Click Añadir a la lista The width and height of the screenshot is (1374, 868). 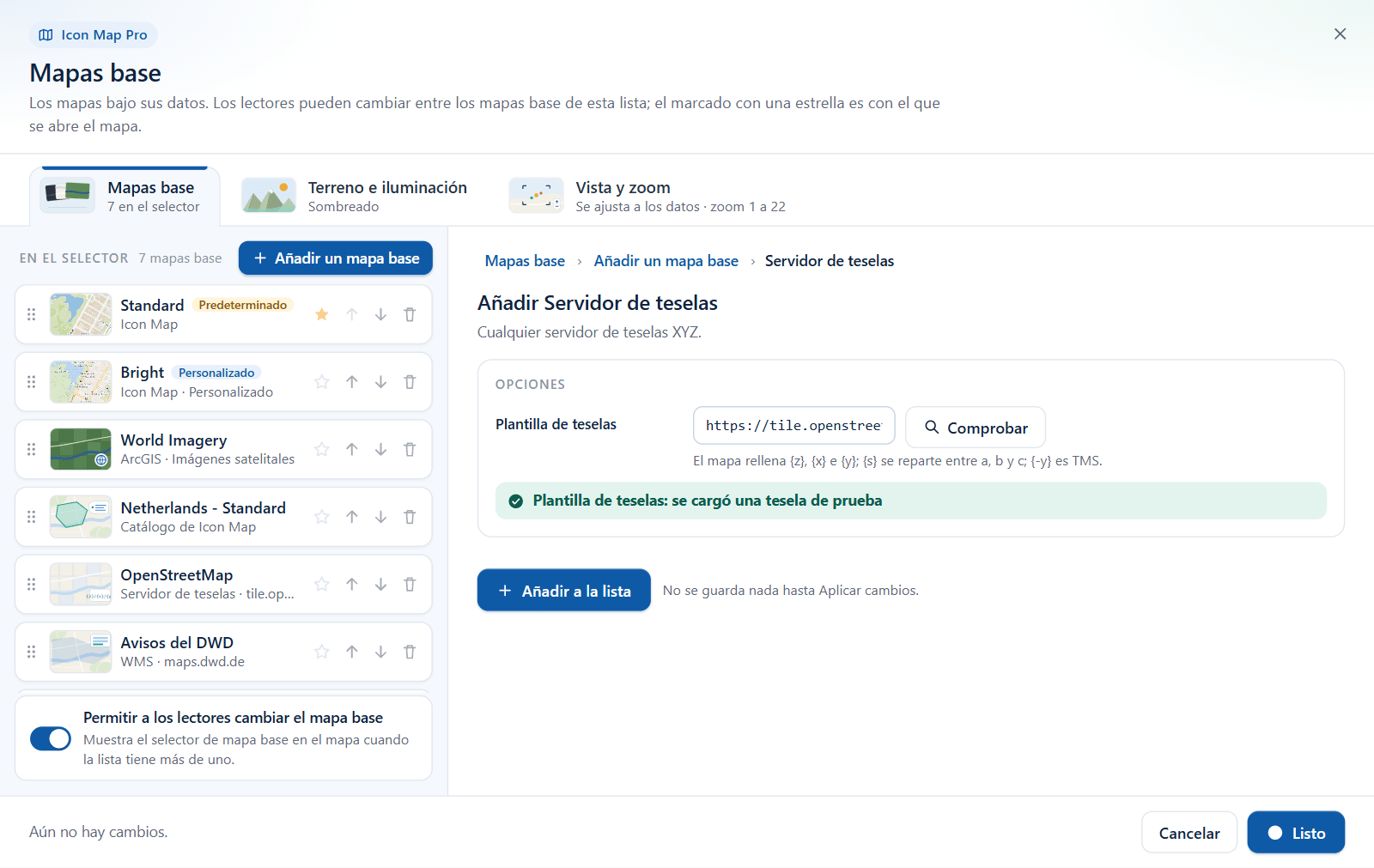pos(564,590)
